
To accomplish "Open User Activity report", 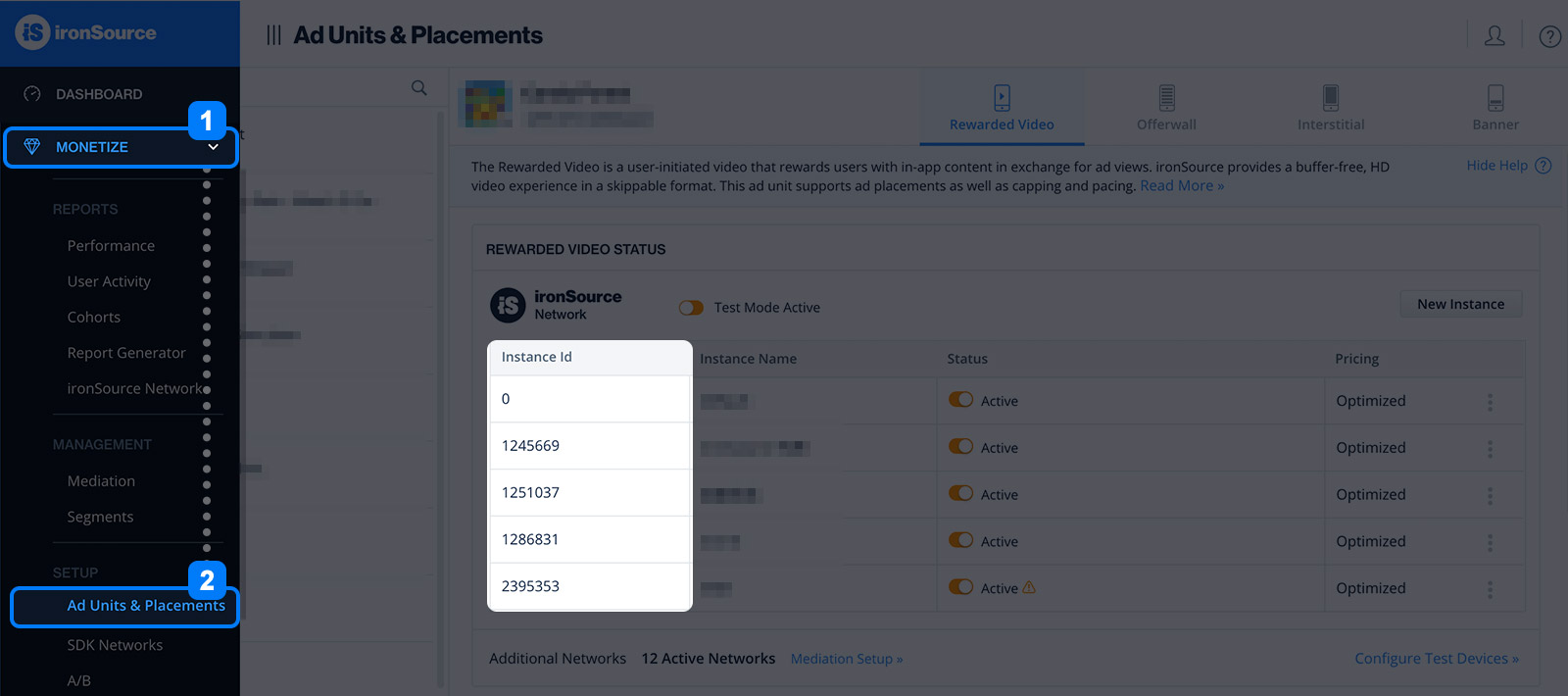I will click(109, 281).
